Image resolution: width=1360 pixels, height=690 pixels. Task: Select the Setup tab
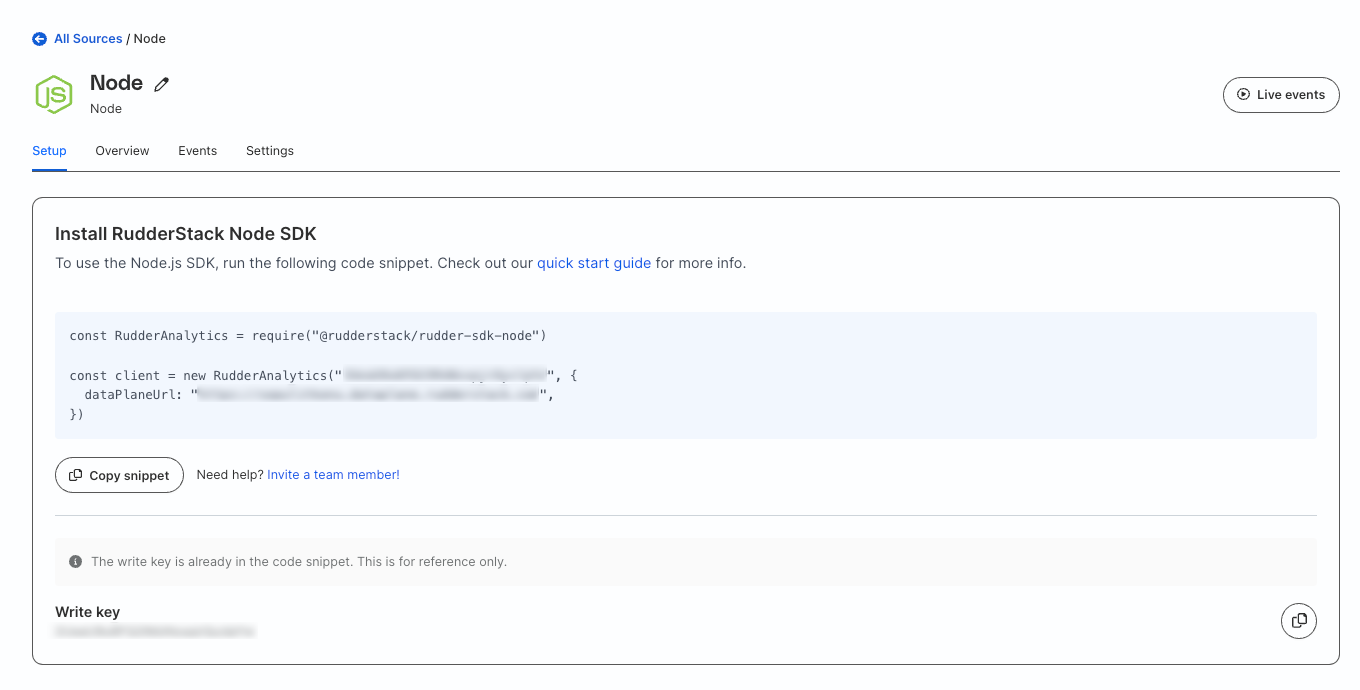tap(49, 151)
